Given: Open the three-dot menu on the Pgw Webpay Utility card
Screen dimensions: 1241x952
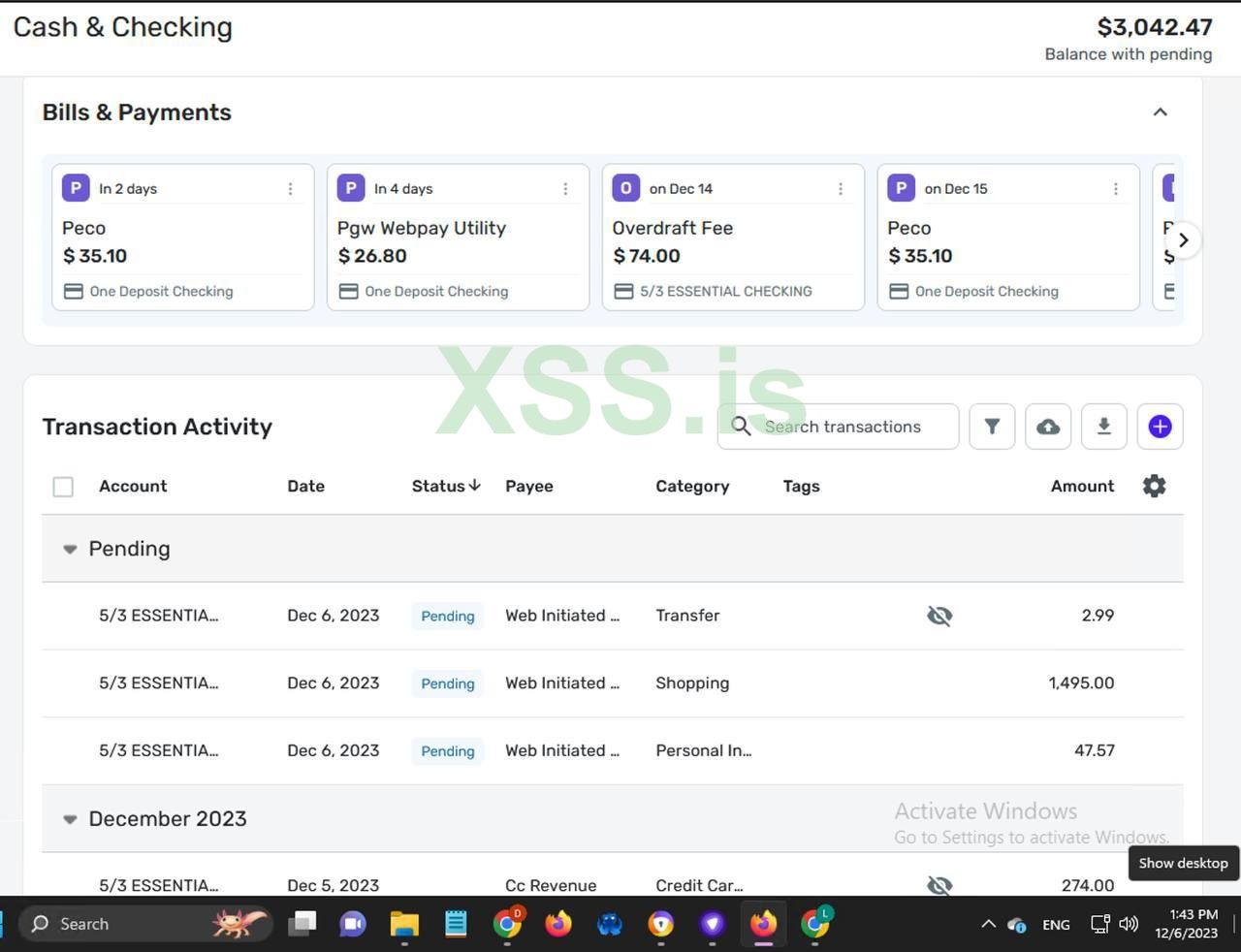Looking at the screenshot, I should pos(565,189).
